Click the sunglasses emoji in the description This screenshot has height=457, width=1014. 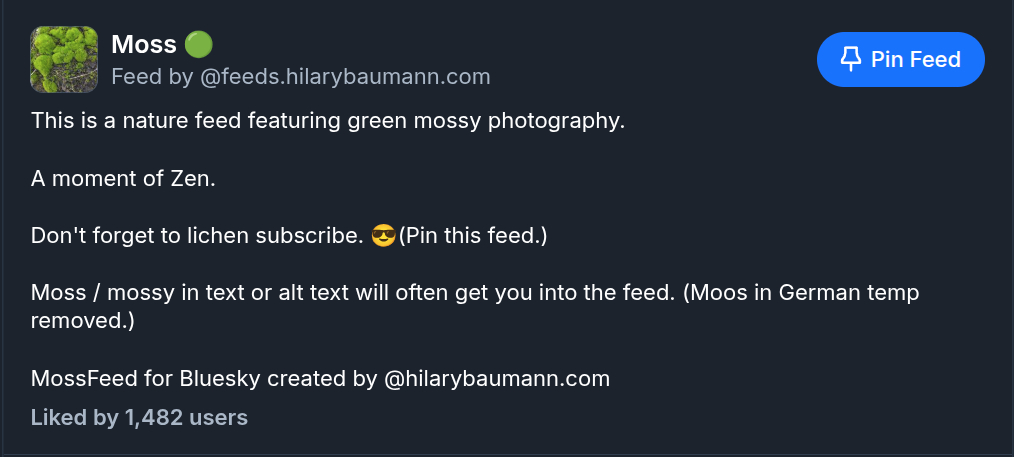coord(382,237)
